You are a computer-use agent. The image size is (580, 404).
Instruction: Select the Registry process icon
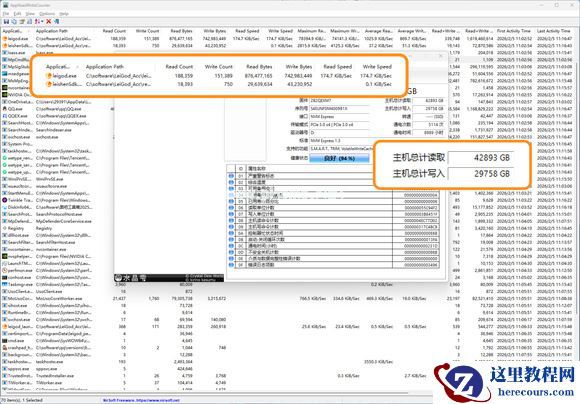tap(5, 228)
